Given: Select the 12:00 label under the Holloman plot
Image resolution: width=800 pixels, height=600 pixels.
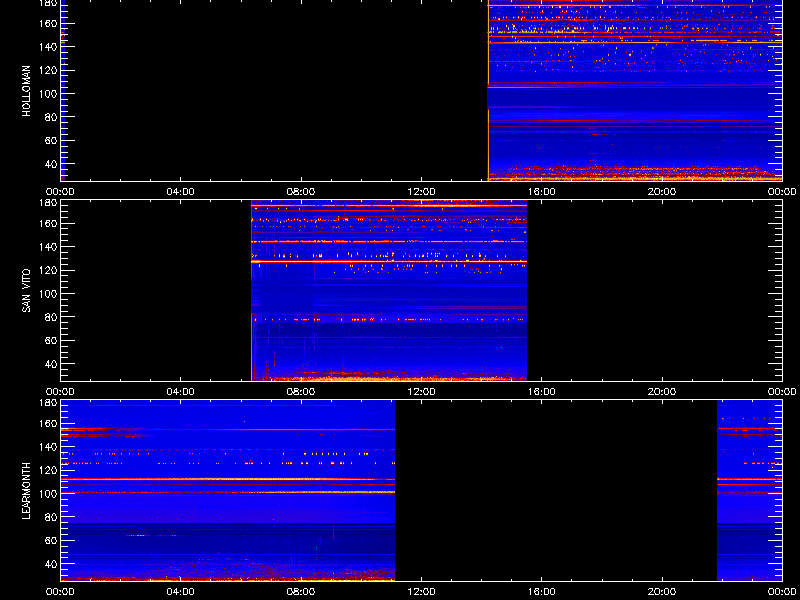Looking at the screenshot, I should tap(421, 192).
